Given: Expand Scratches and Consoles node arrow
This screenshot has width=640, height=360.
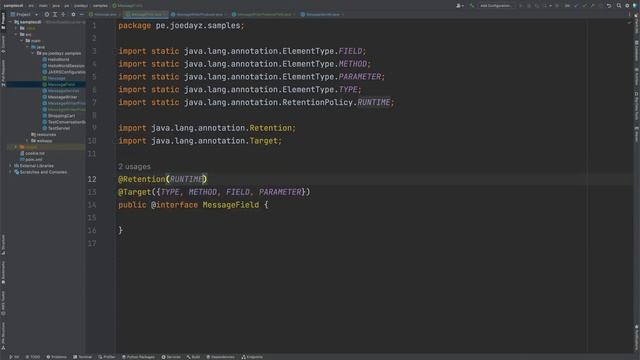Looking at the screenshot, I should 11,172.
